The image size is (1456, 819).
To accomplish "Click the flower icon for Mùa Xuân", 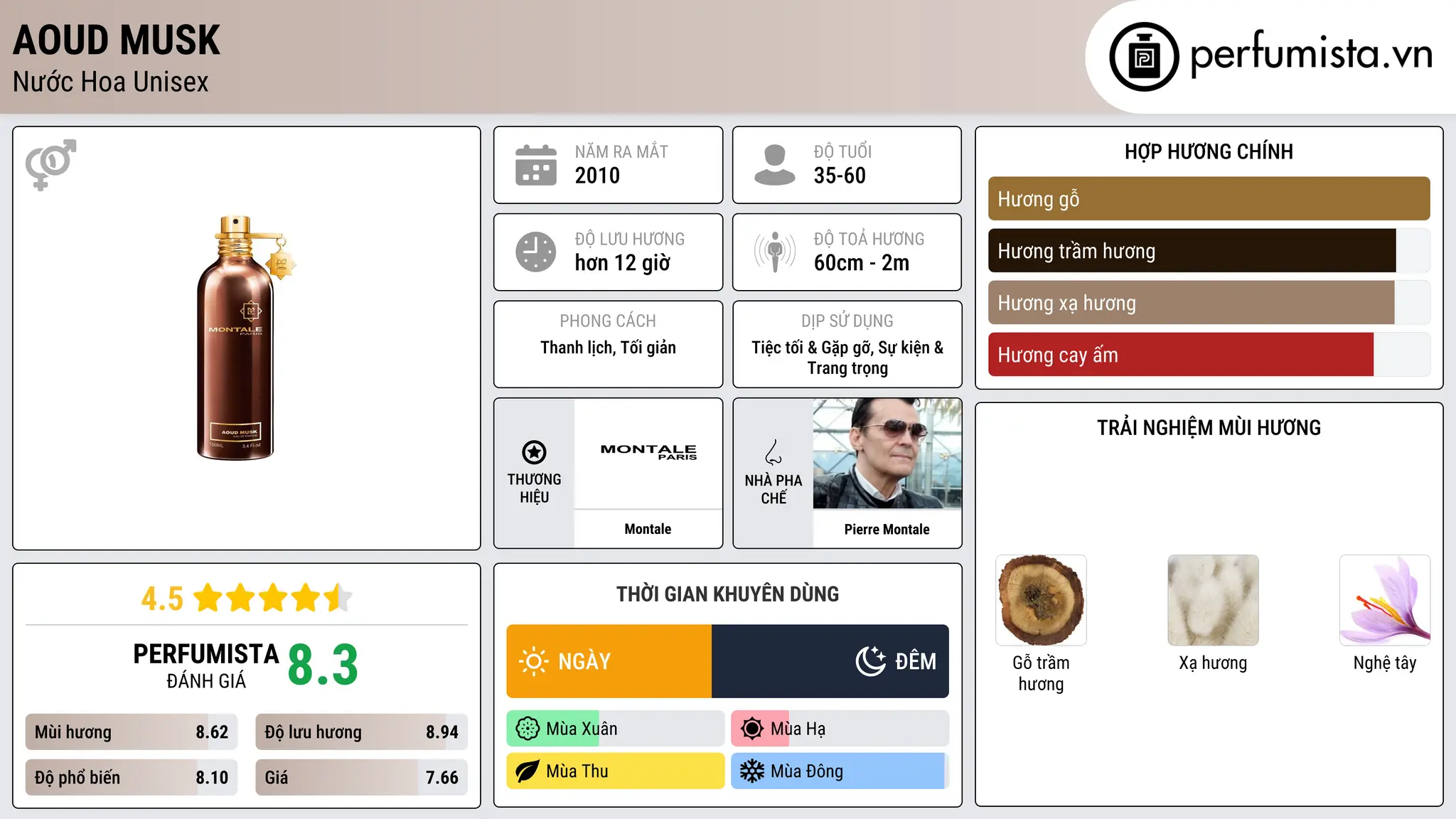I will (x=527, y=729).
